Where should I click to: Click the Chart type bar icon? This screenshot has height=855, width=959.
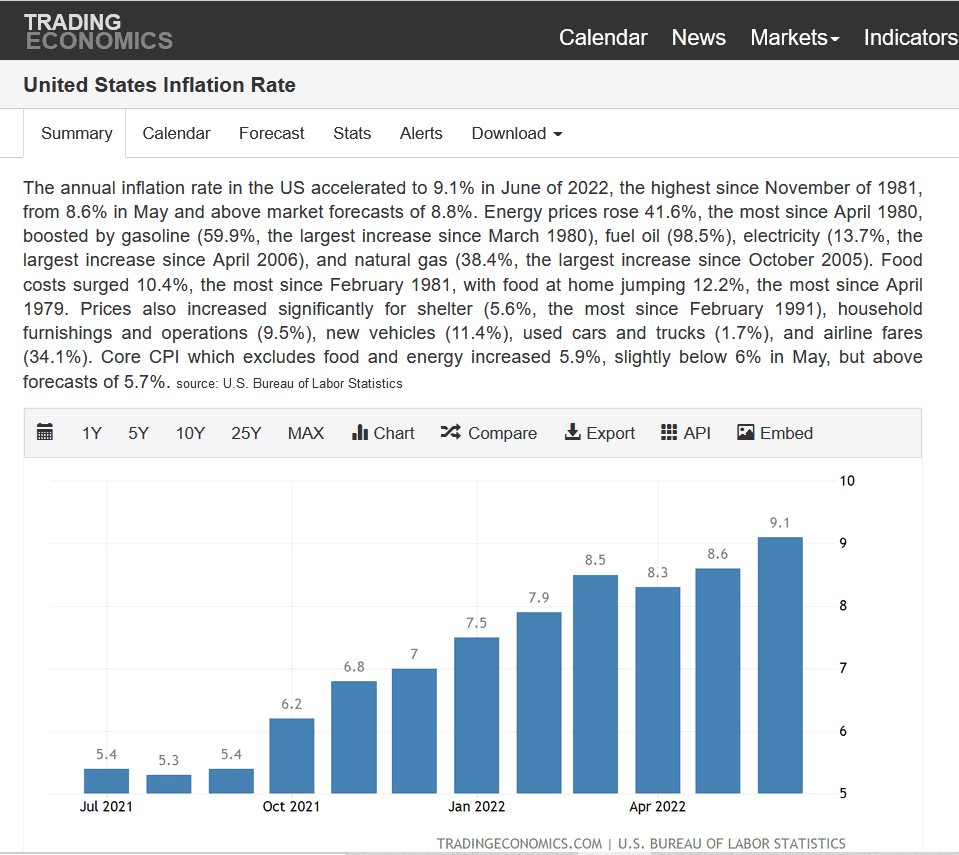[361, 433]
